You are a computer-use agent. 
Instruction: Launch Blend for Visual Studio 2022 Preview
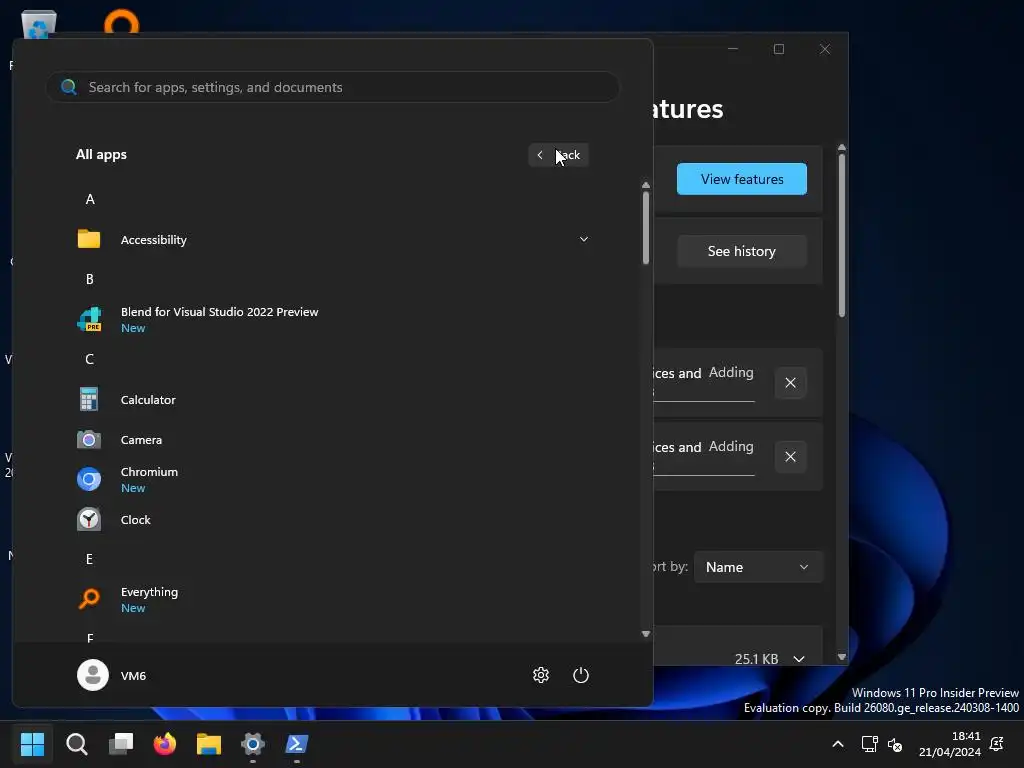tap(333, 319)
